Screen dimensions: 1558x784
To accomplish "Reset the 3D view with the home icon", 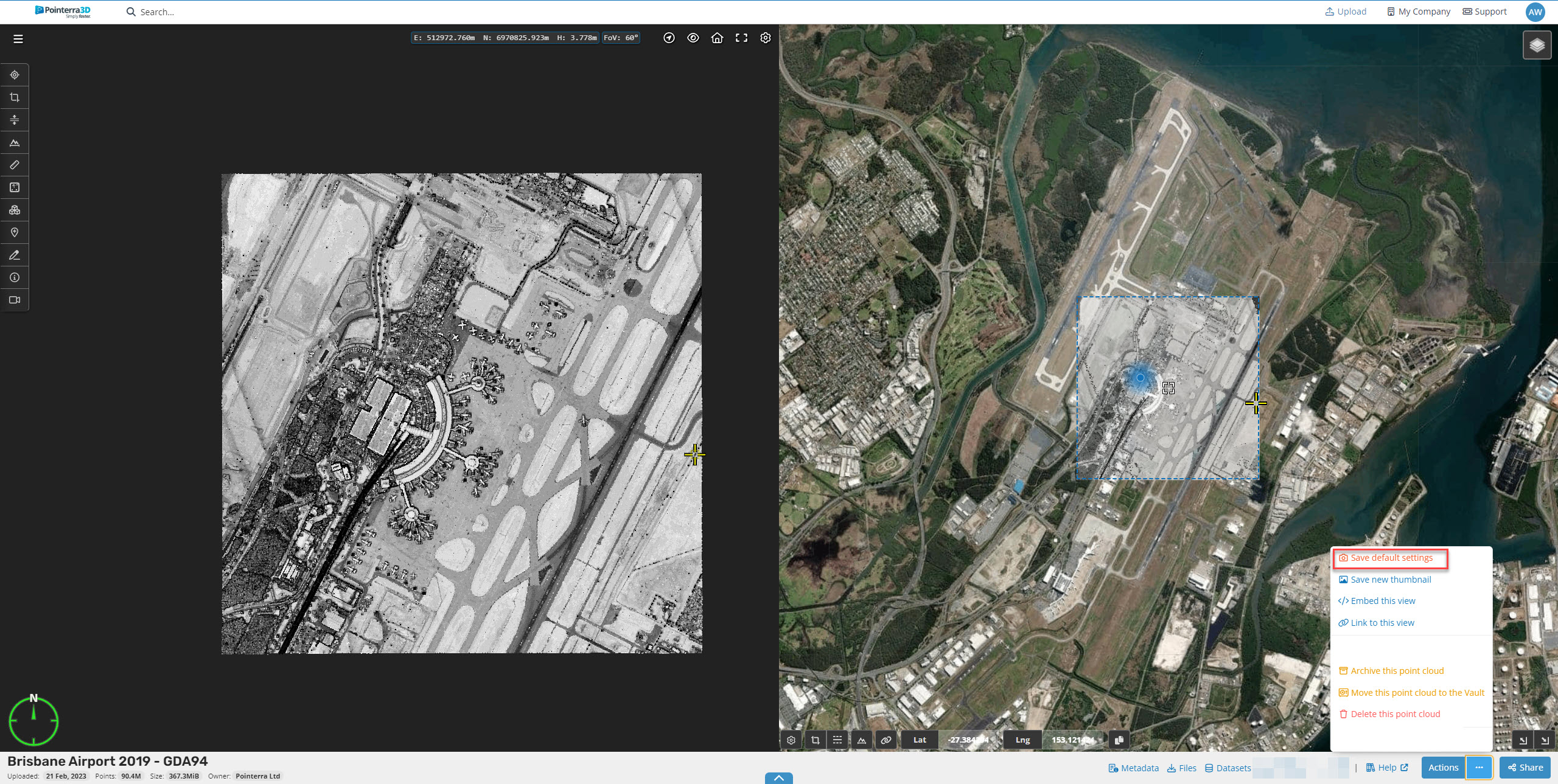I will (x=717, y=38).
